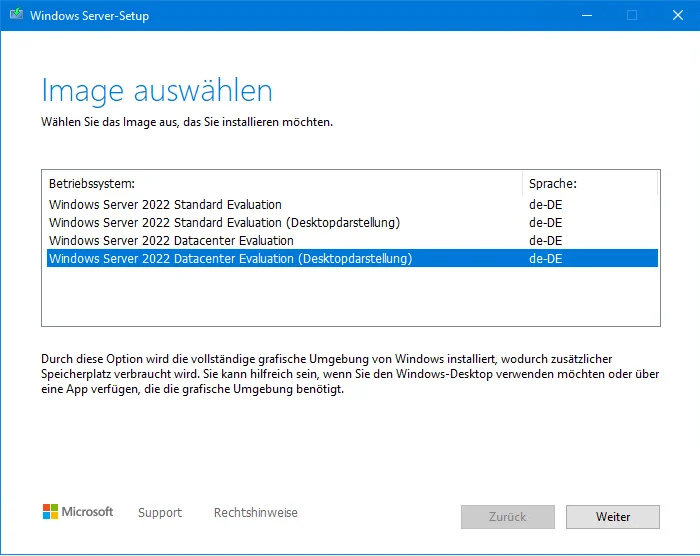Open the Support link
The width and height of the screenshot is (700, 556).
(x=160, y=513)
